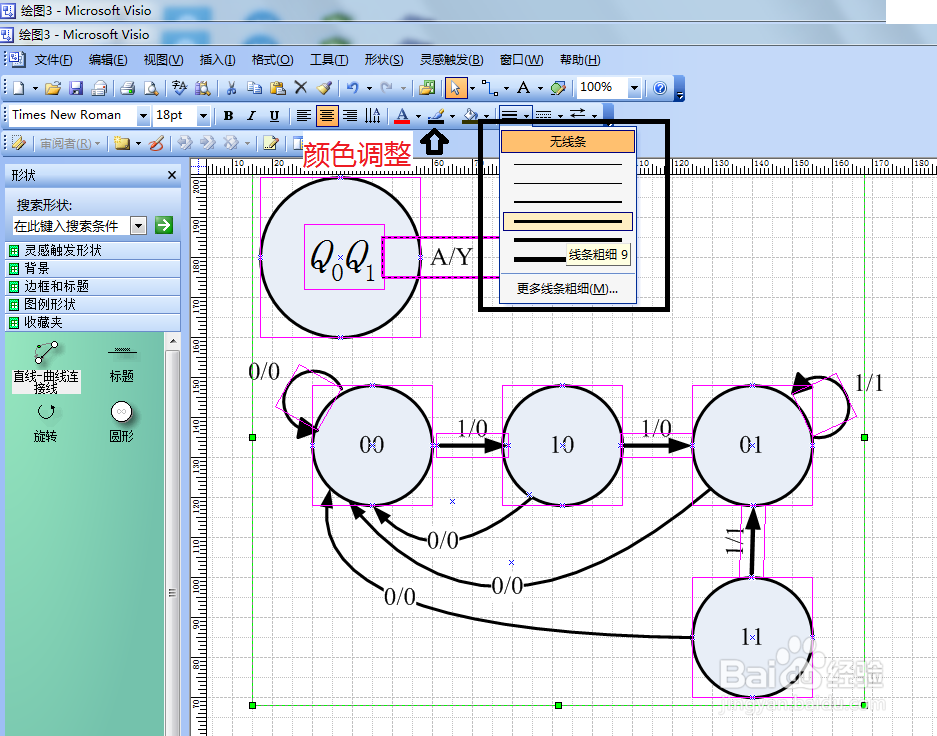The height and width of the screenshot is (736, 937).
Task: Click the search shapes input field
Action: click(x=71, y=226)
